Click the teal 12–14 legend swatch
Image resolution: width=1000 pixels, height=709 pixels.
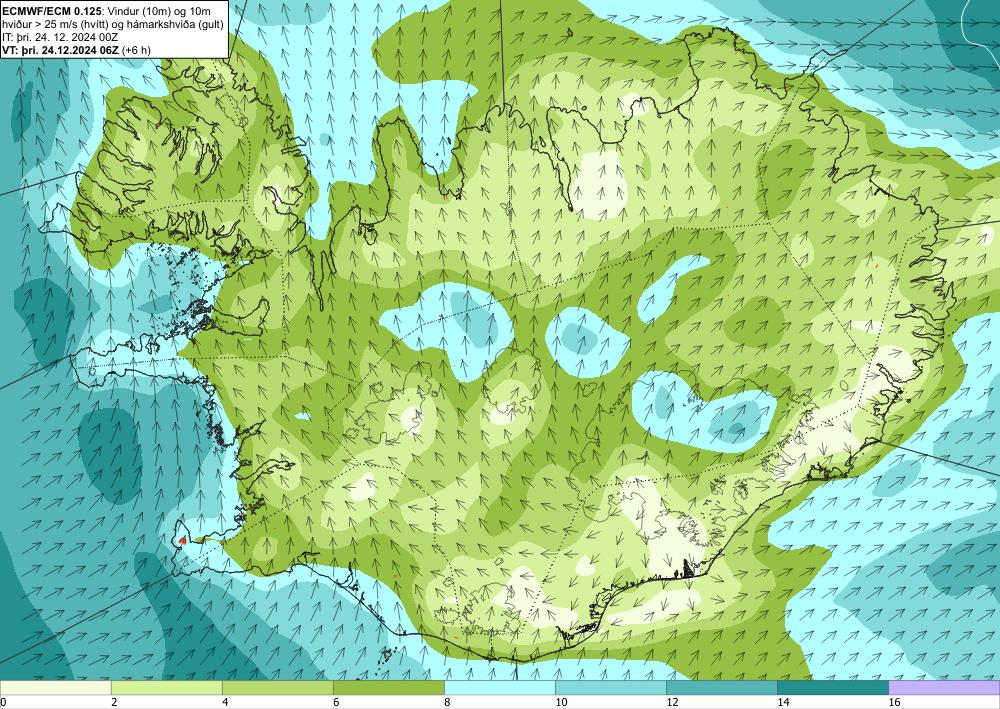point(722,688)
